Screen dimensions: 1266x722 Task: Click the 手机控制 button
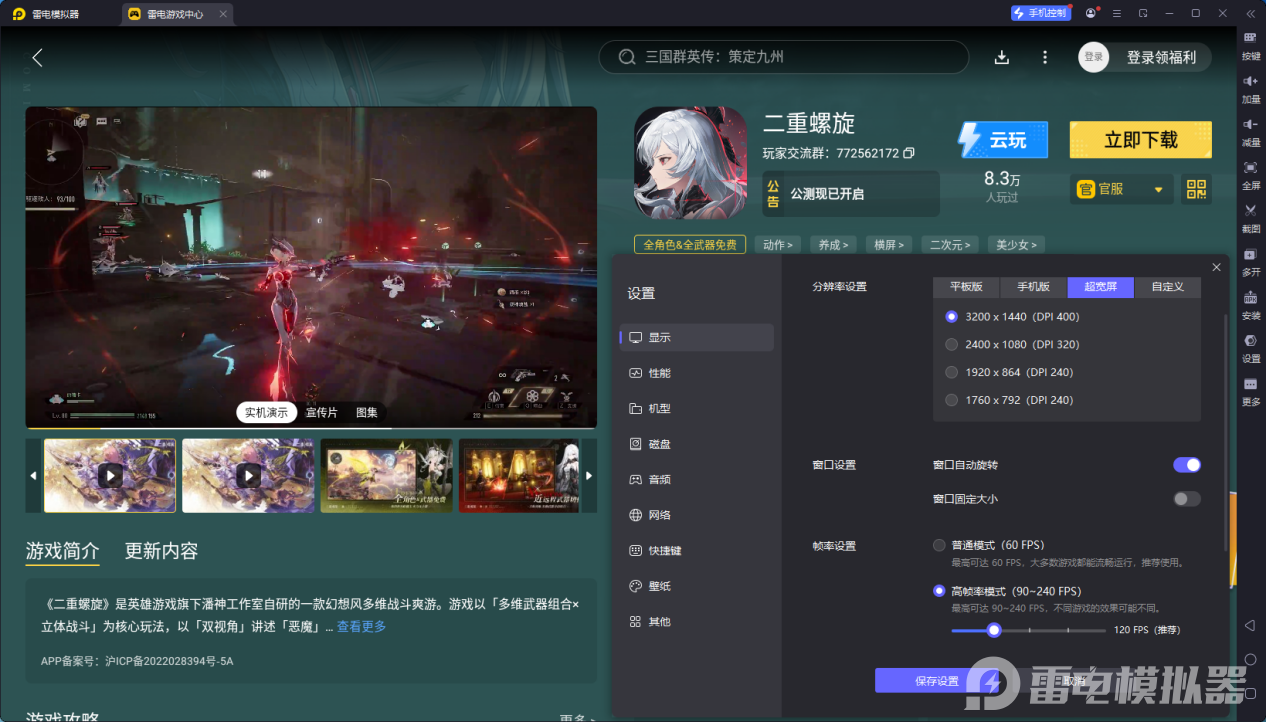click(x=1041, y=13)
